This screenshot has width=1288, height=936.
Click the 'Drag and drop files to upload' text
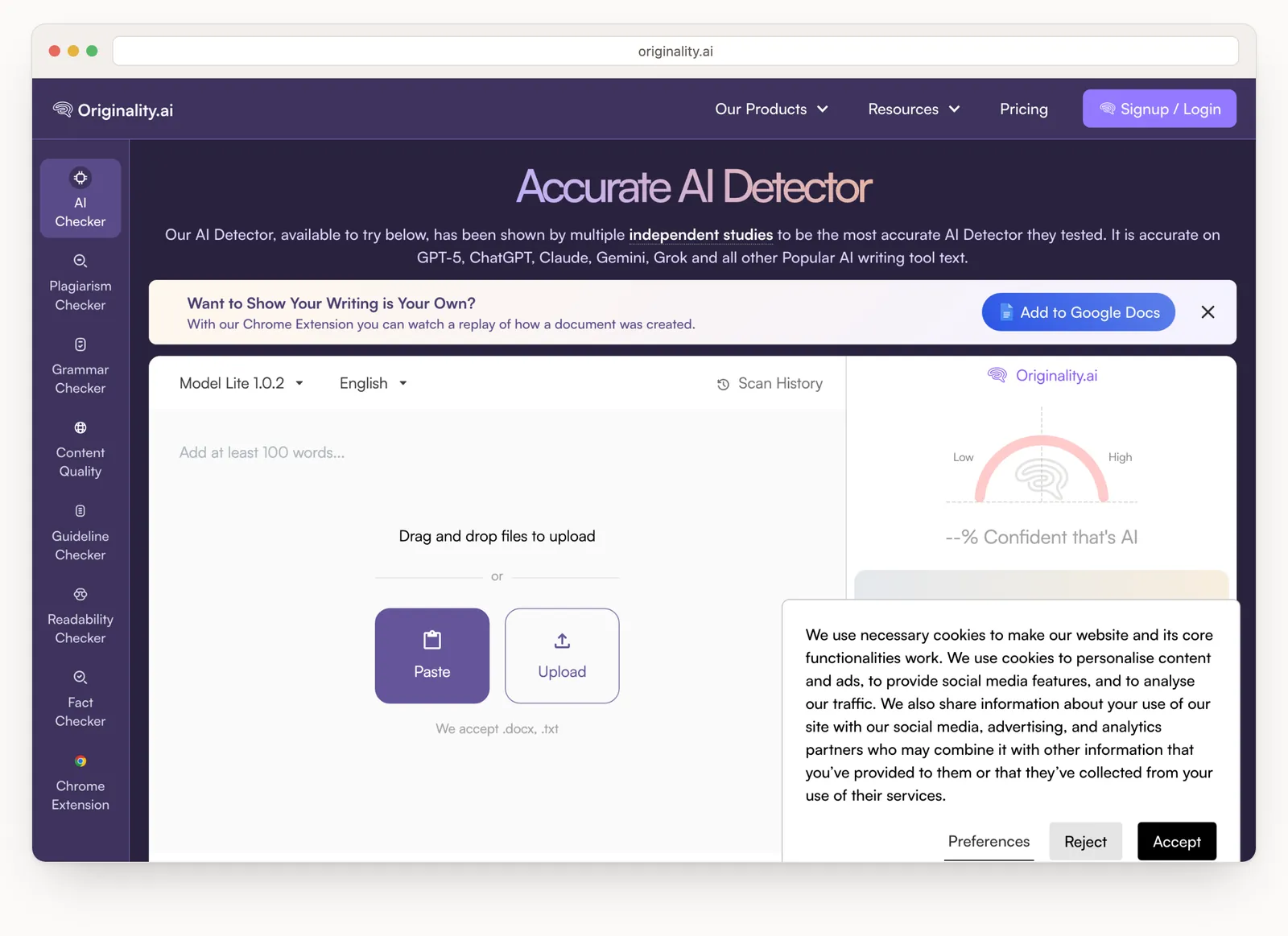pos(497,536)
